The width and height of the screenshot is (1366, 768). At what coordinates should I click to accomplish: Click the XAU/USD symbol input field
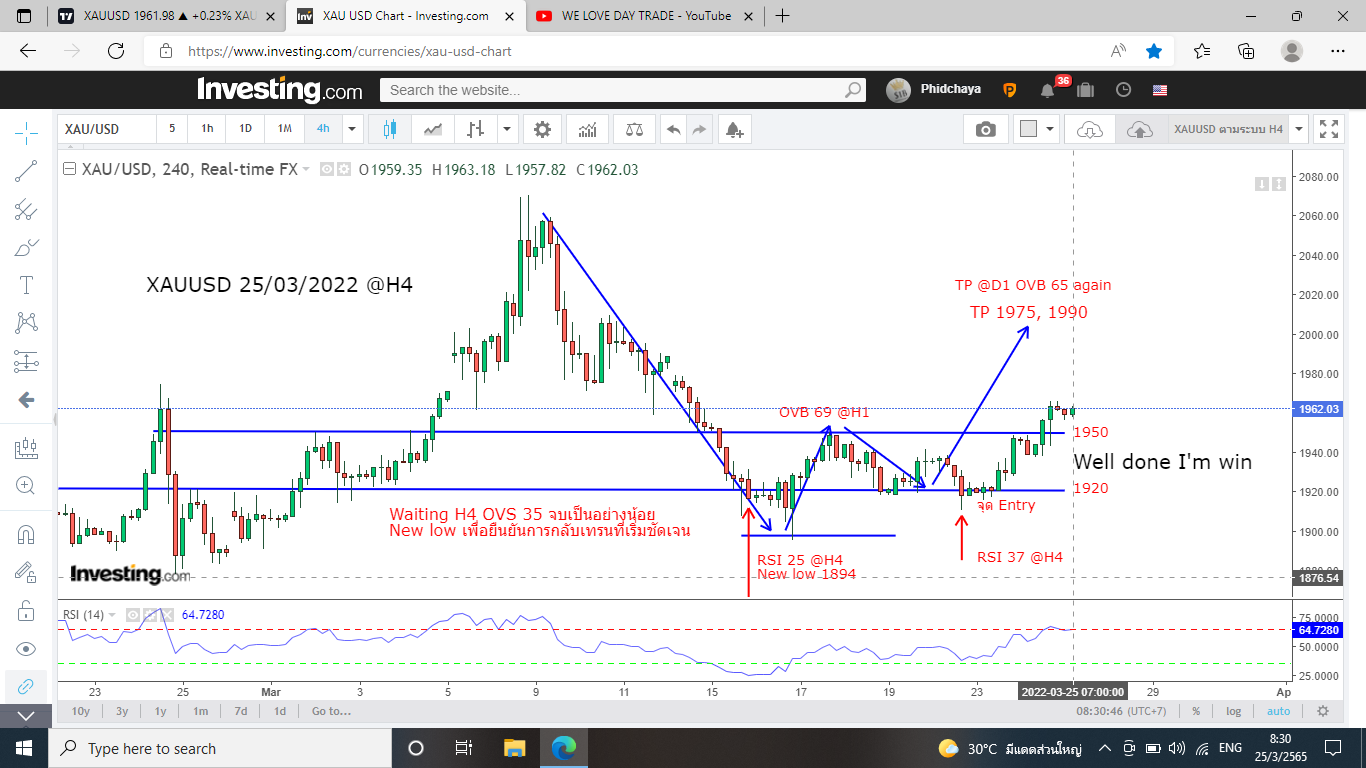(x=107, y=129)
